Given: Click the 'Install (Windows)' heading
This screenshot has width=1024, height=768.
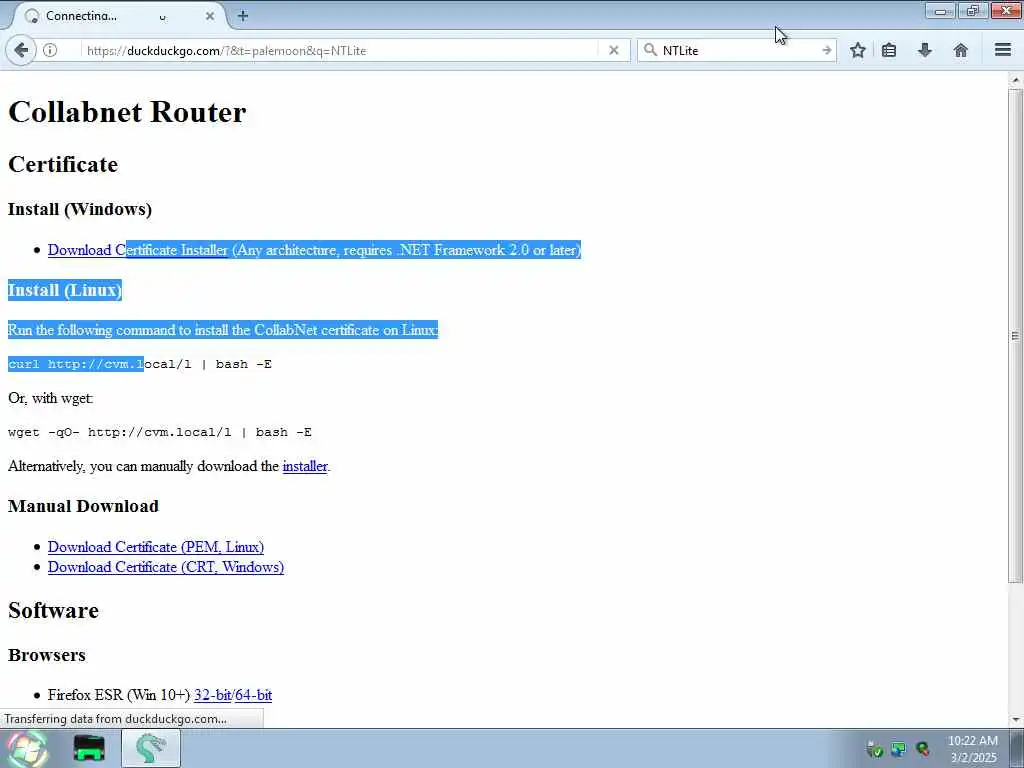Looking at the screenshot, I should tap(80, 209).
